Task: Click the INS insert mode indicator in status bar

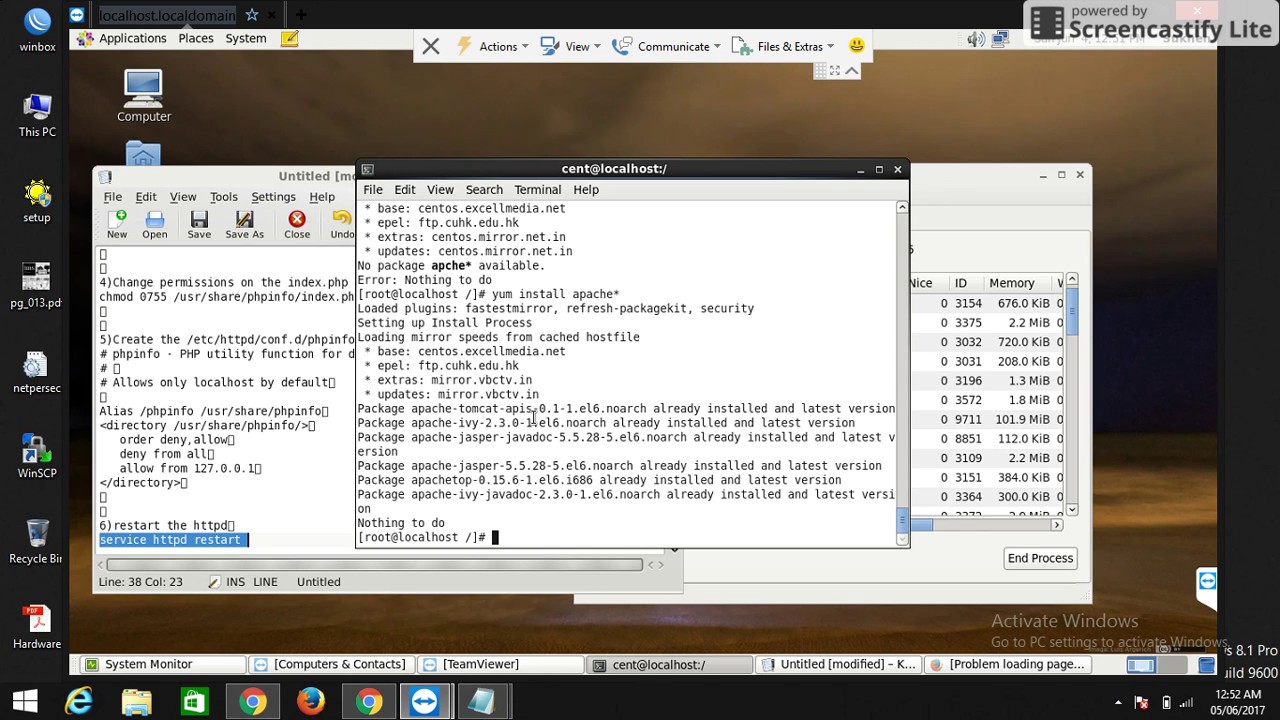Action: tap(235, 582)
